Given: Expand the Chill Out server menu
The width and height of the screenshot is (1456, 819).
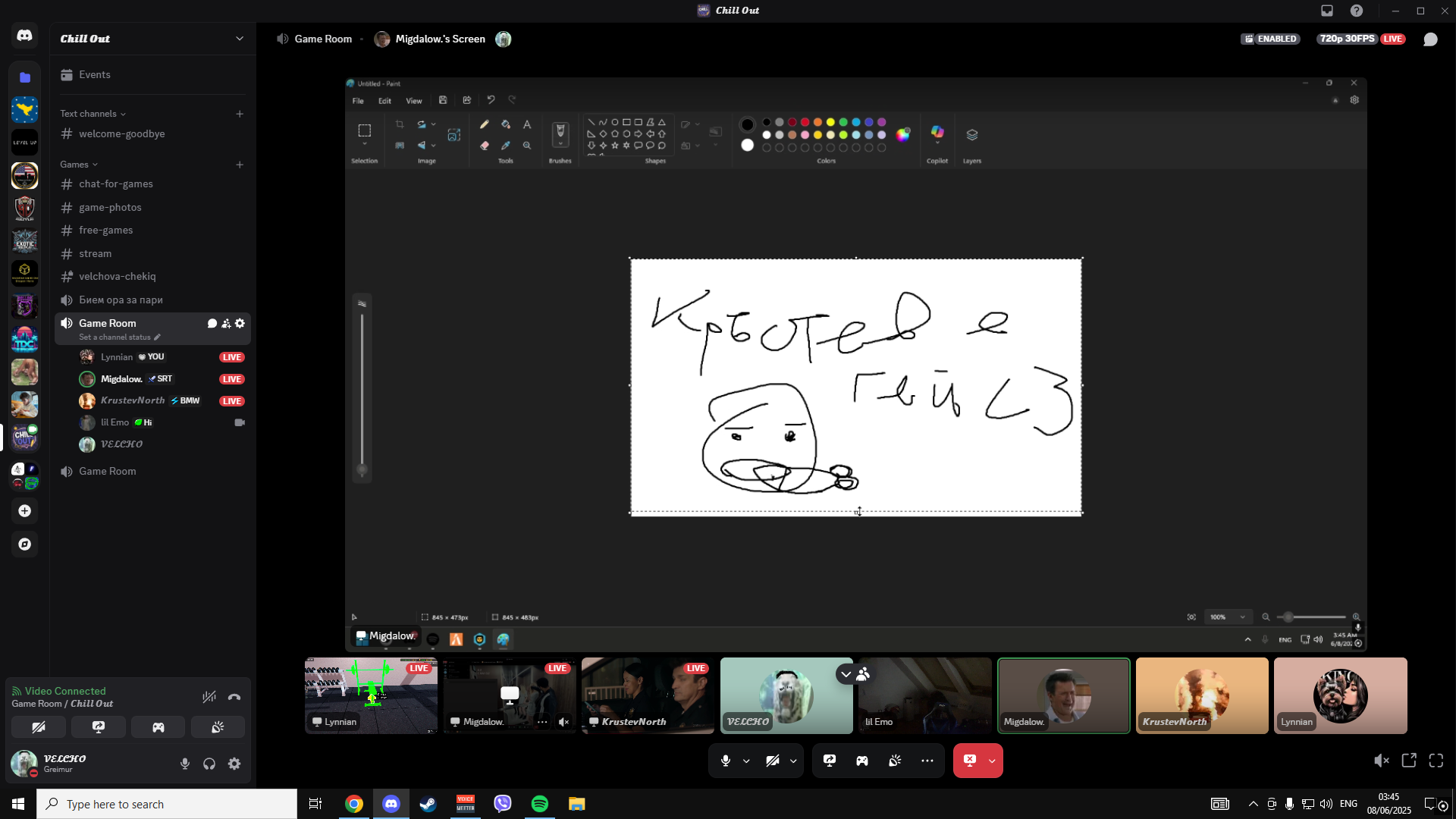Looking at the screenshot, I should [x=240, y=39].
